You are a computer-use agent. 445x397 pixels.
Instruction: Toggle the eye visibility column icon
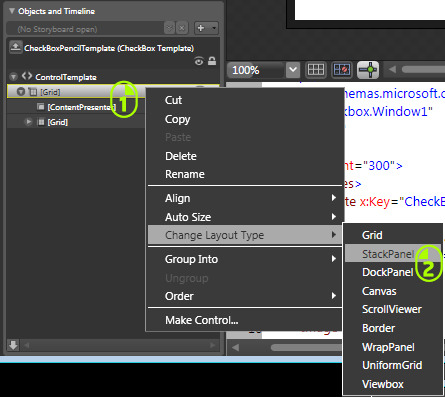[199, 62]
